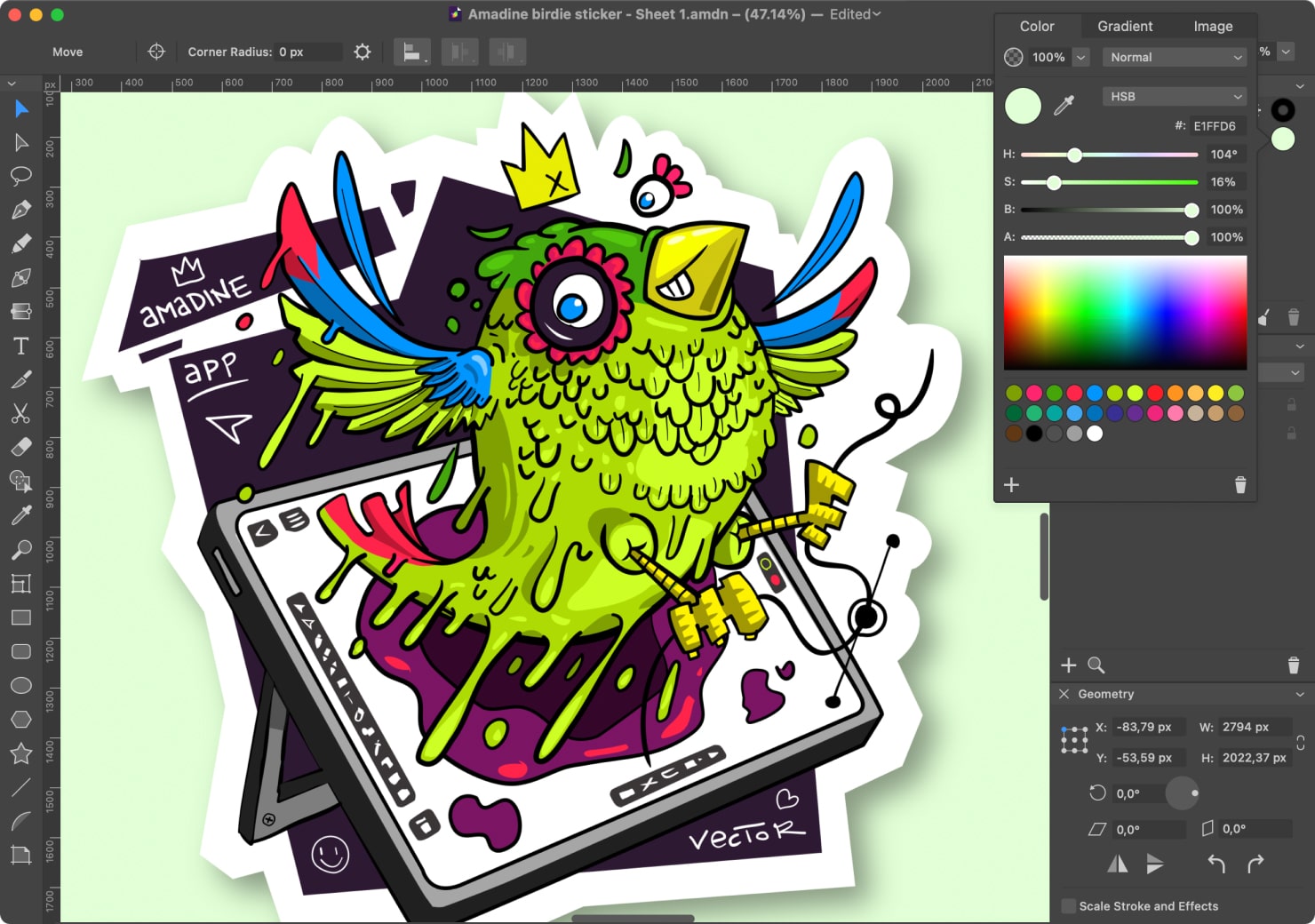
Task: Collapse the Geometry panel
Action: coord(1064,694)
